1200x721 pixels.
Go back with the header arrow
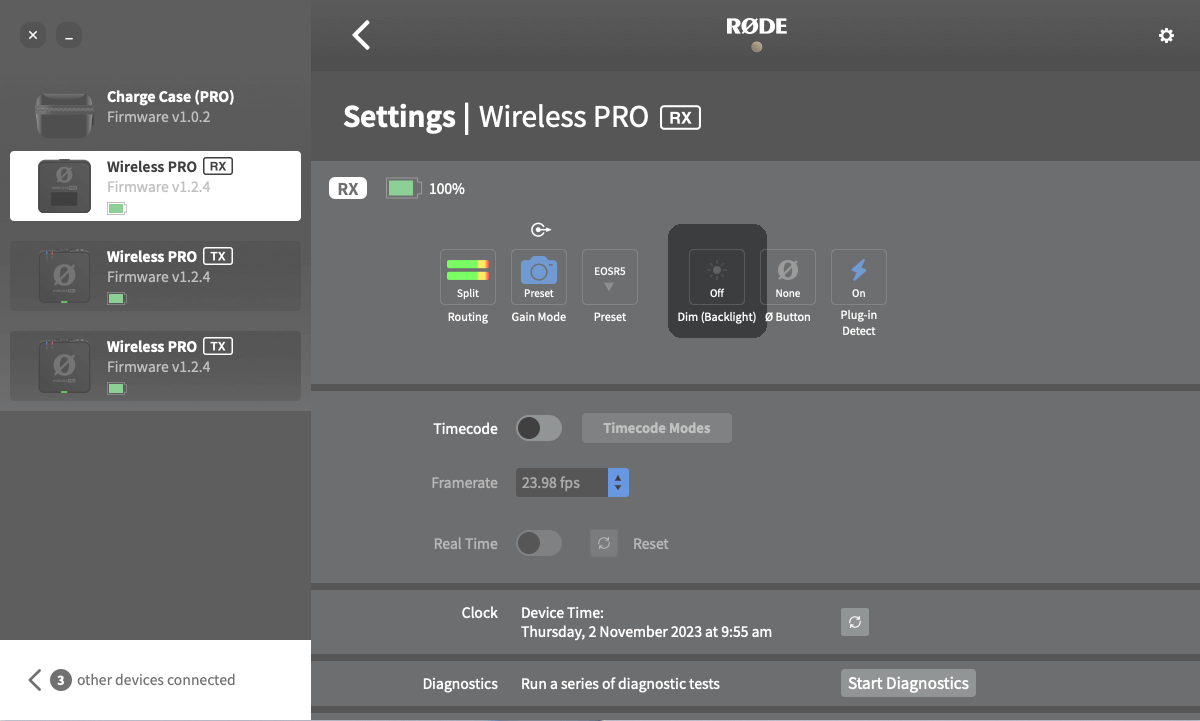click(361, 35)
